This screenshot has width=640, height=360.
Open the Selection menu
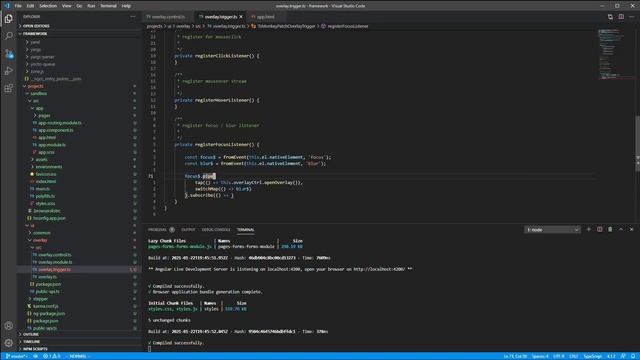click(48, 6)
